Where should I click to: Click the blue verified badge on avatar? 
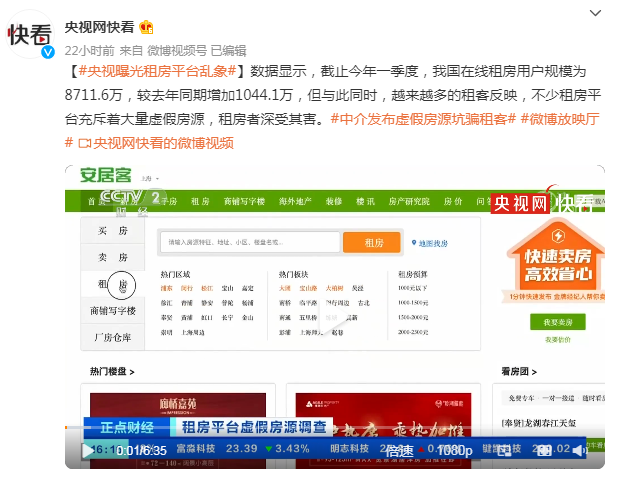(x=48, y=52)
